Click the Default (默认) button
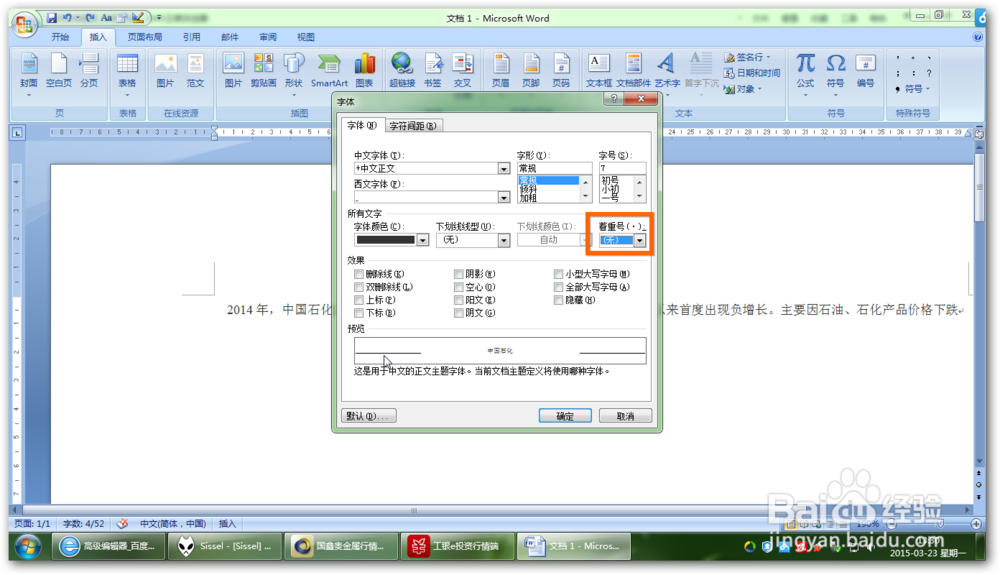Screen dimensions: 1000x575 click(369, 416)
